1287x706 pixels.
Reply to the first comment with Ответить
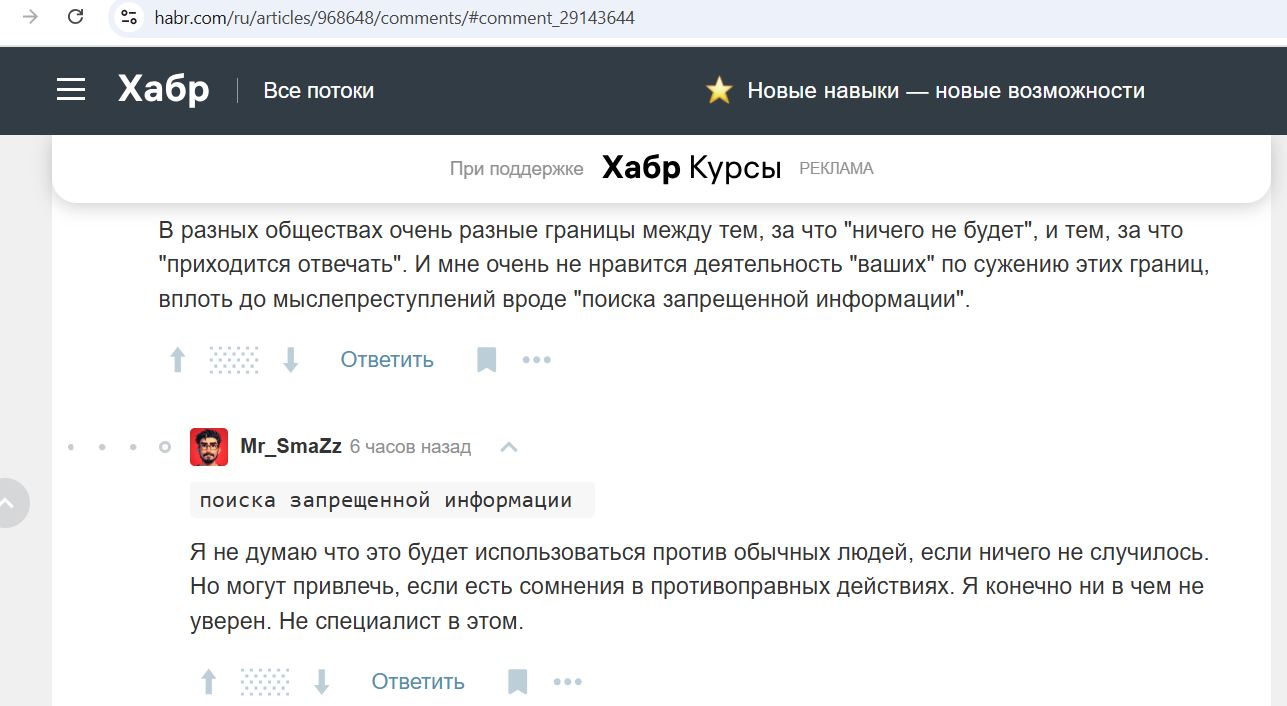click(387, 360)
